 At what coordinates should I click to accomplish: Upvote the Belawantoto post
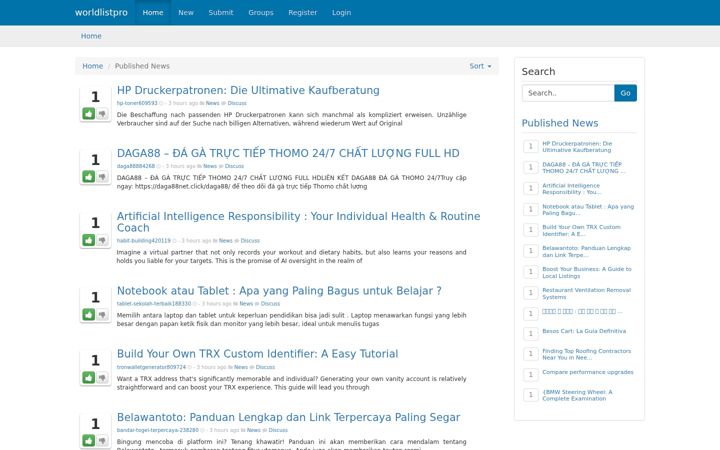click(89, 441)
